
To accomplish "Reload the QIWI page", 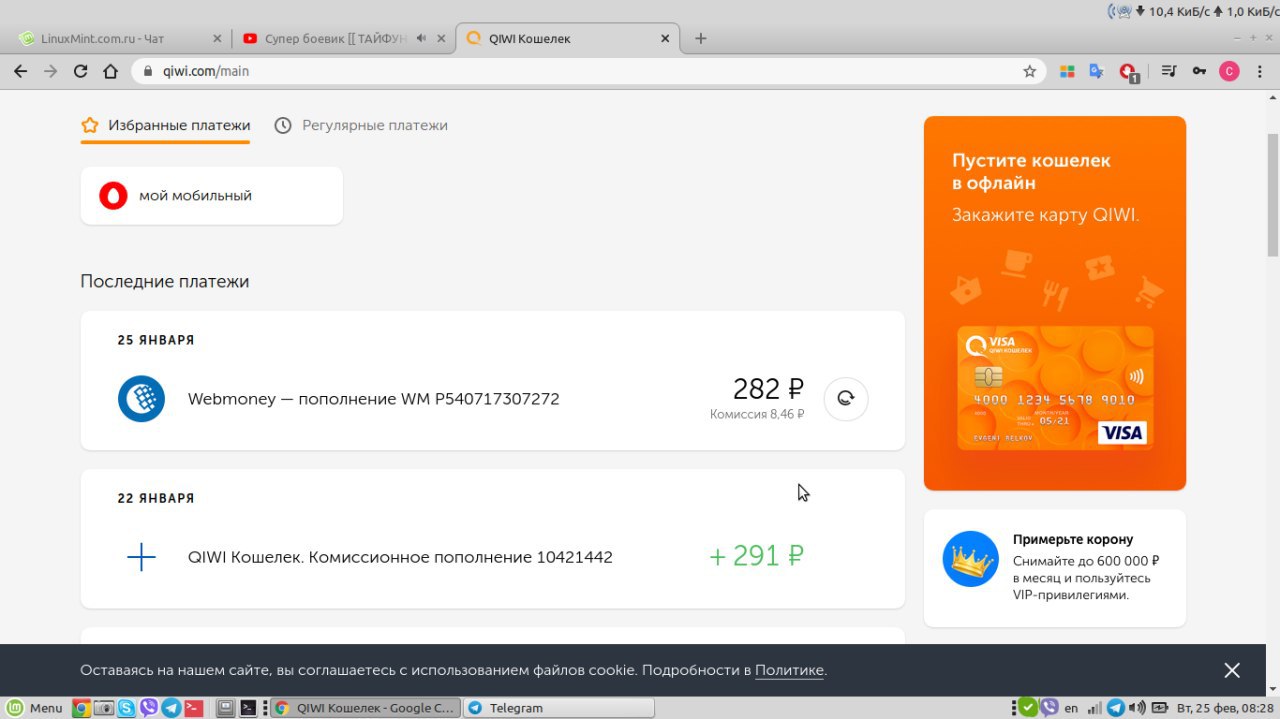I will (81, 71).
